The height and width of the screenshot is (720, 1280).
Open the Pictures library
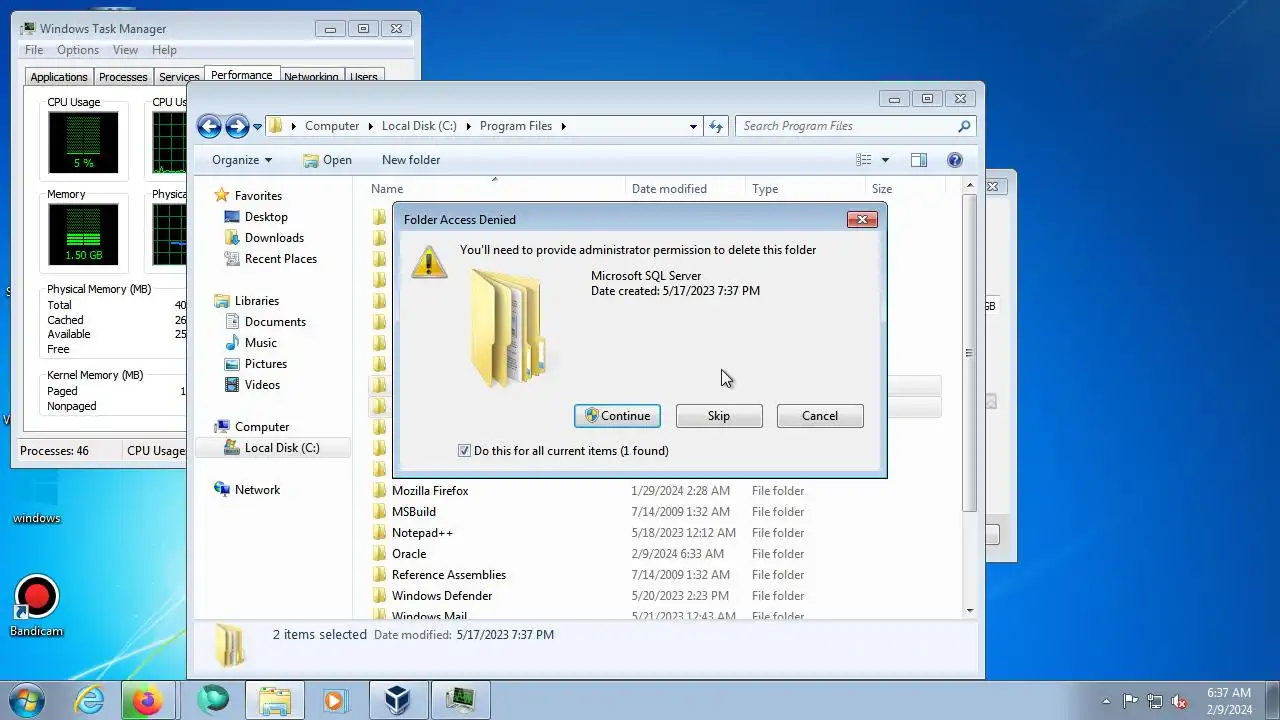266,364
